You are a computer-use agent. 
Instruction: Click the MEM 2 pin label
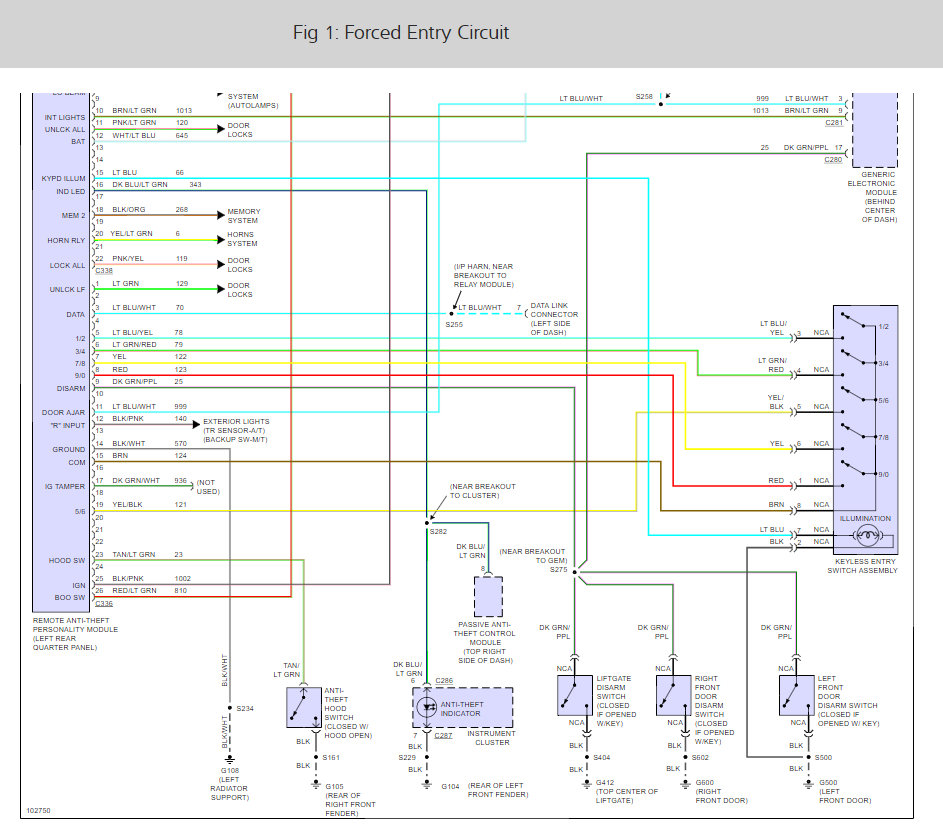(x=73, y=215)
